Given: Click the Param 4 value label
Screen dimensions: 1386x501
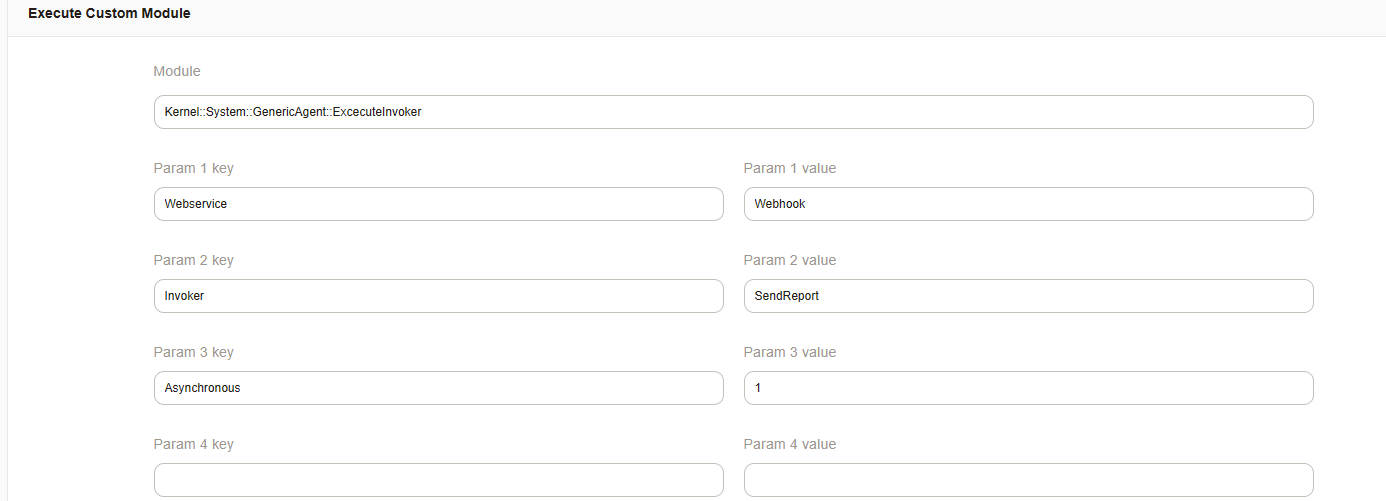Looking at the screenshot, I should pos(789,444).
